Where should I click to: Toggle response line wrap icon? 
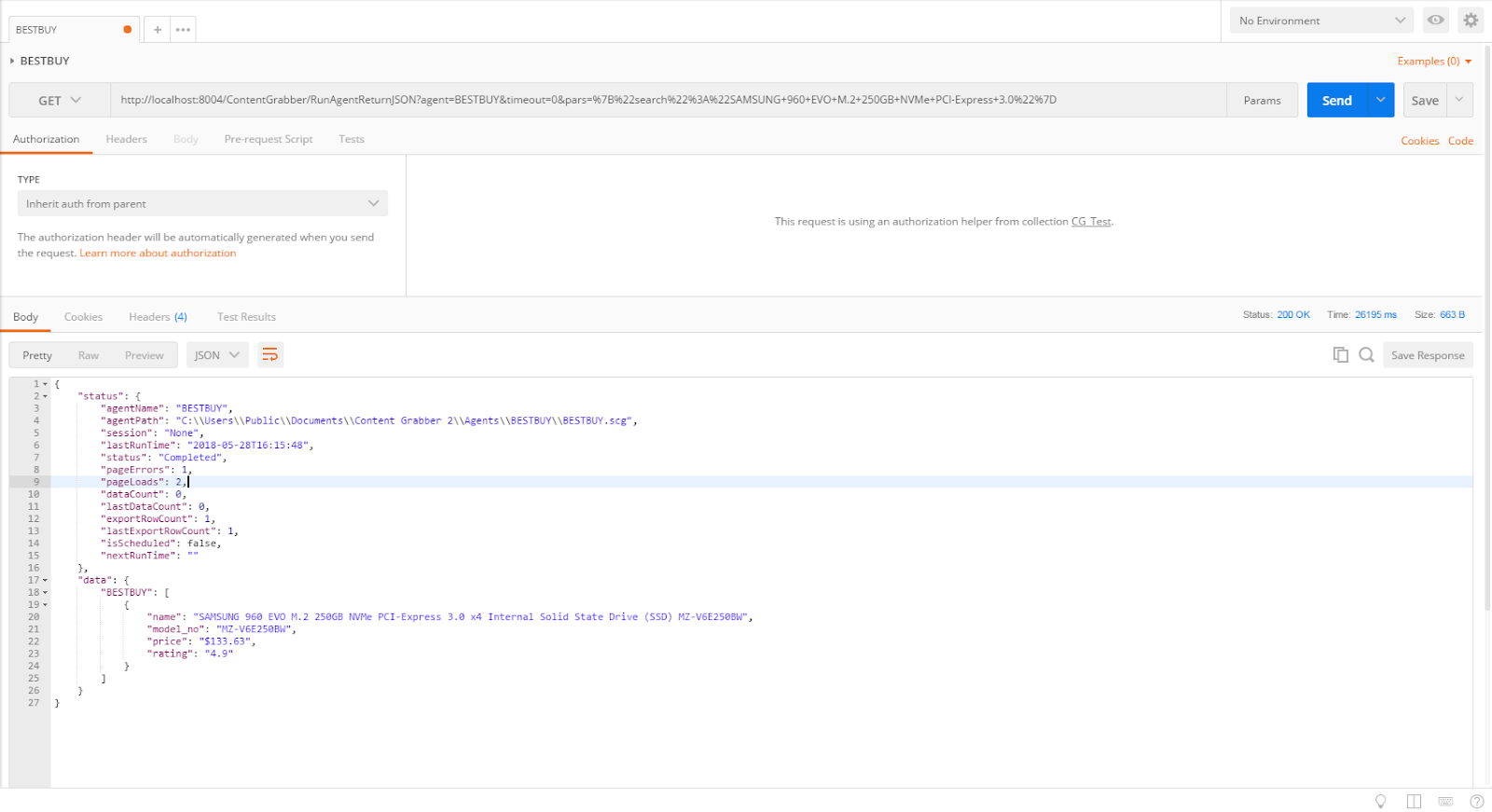(x=269, y=354)
